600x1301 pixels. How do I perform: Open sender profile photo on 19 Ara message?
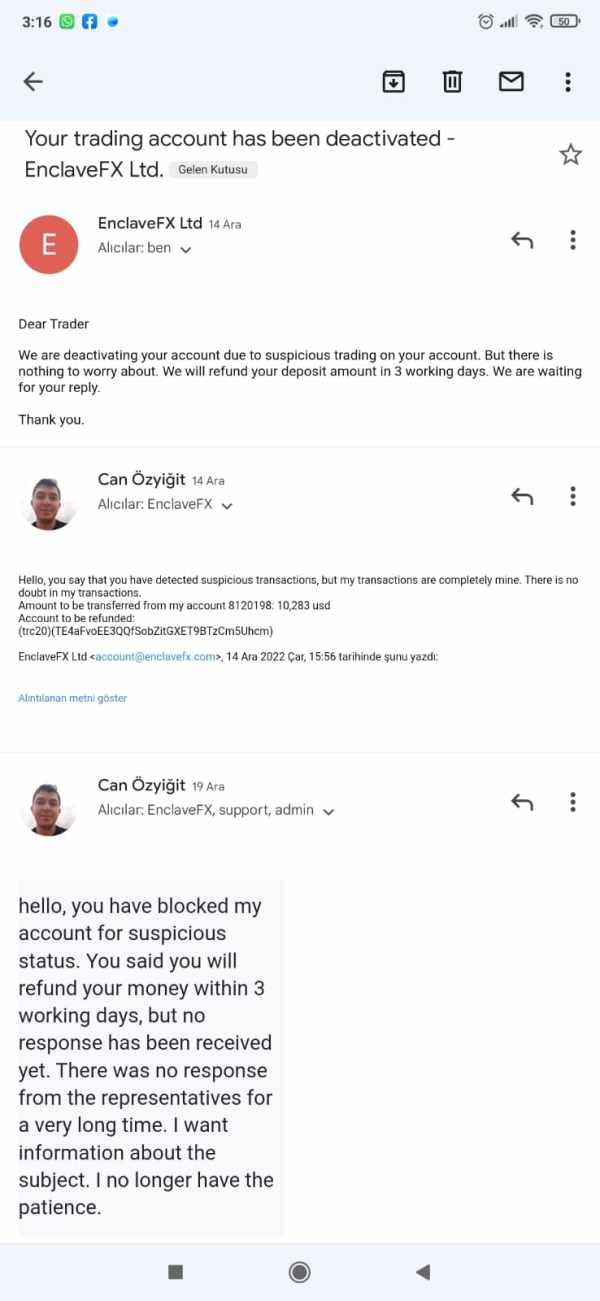tap(48, 806)
